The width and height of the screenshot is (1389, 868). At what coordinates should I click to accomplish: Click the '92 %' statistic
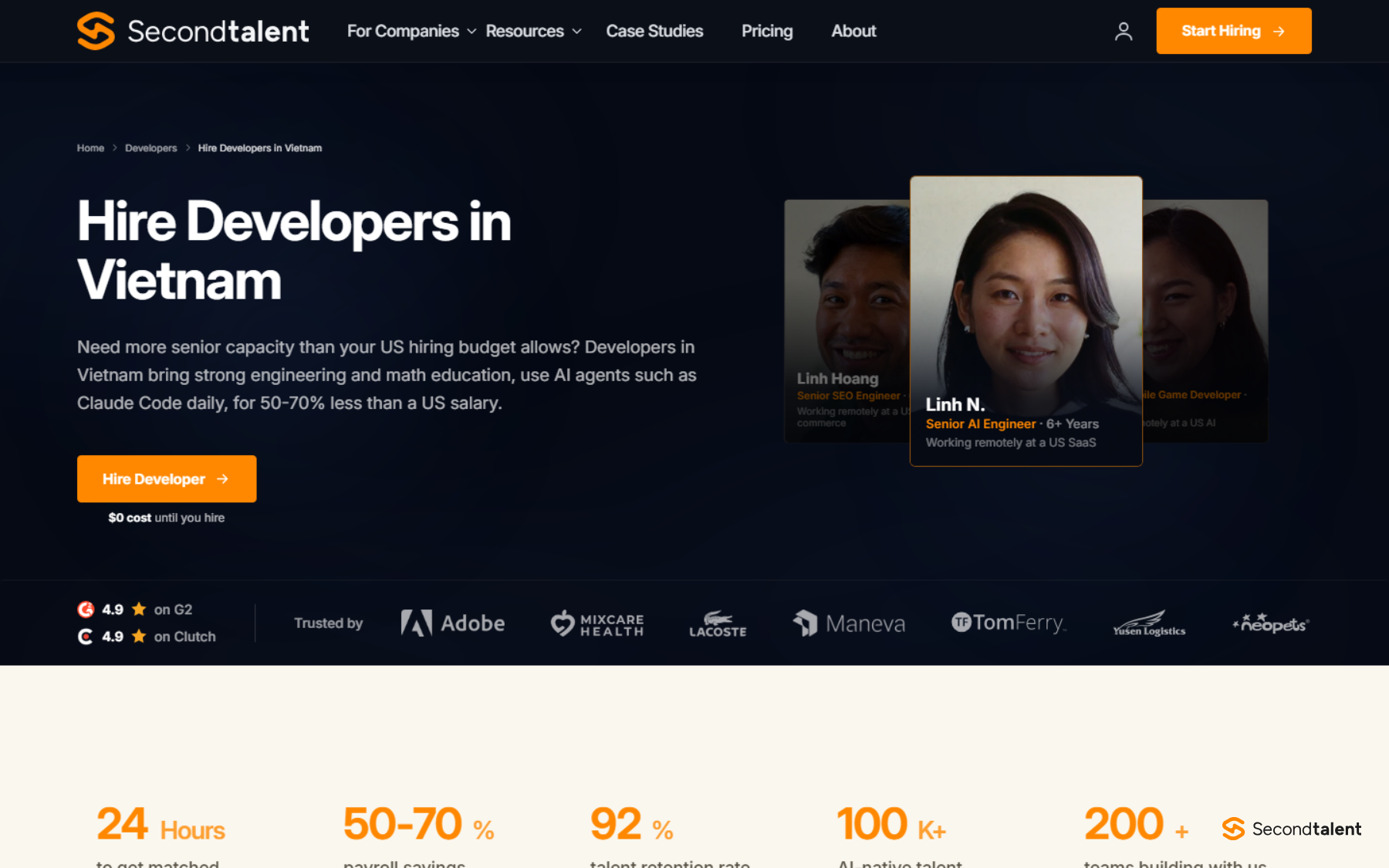coord(631,824)
